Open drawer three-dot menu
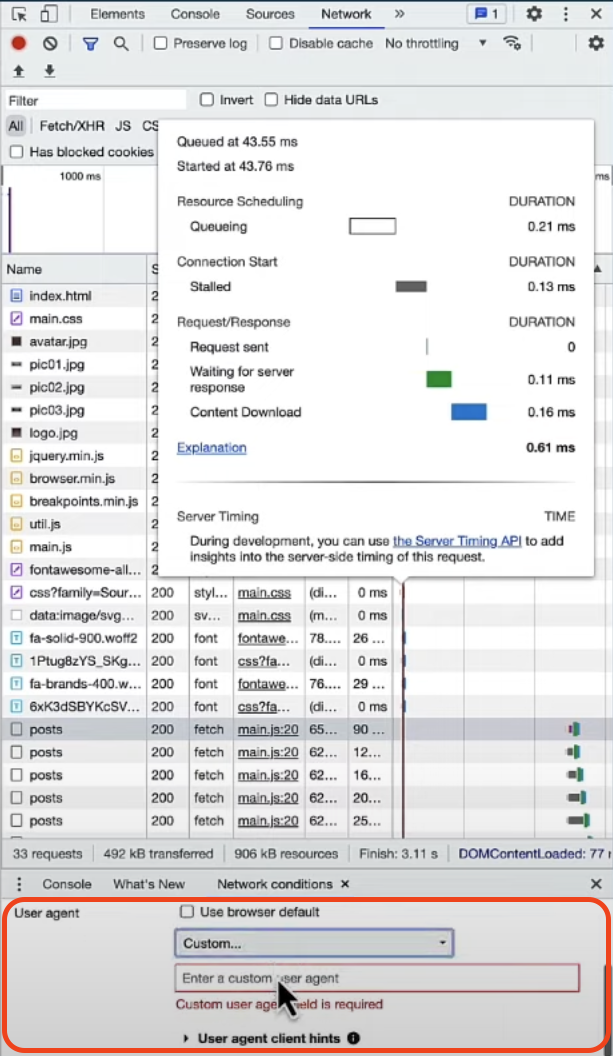This screenshot has height=1056, width=613. pos(19,884)
